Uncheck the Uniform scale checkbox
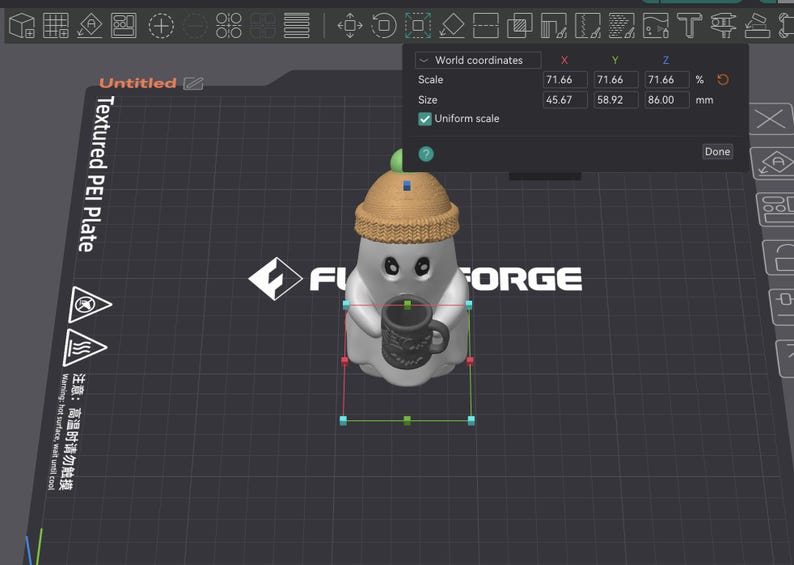The image size is (794, 565). tap(425, 119)
